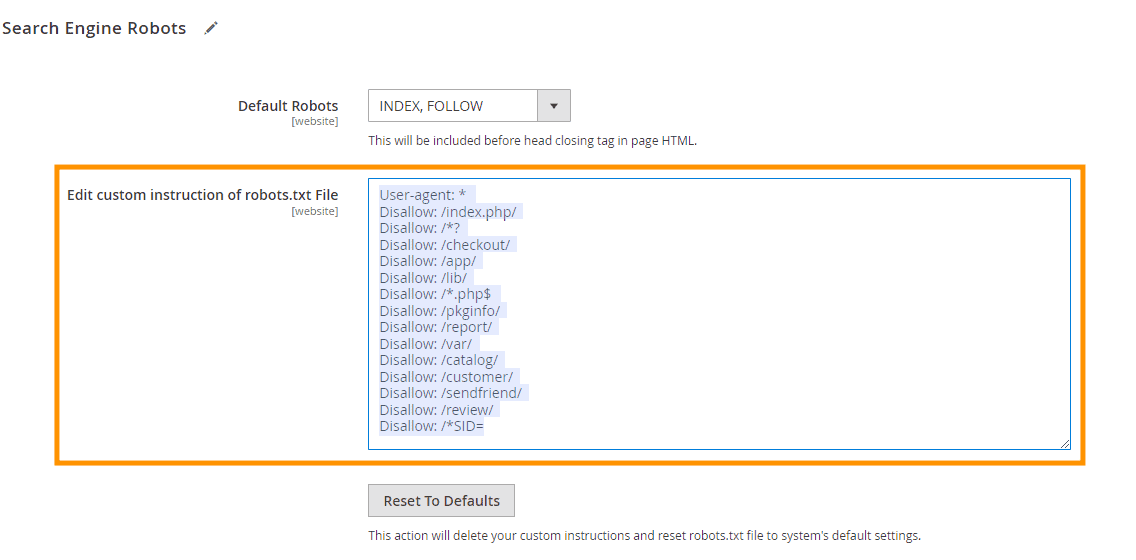This screenshot has width=1136, height=560.
Task: Click the textarea resize handle corner
Action: pyautogui.click(x=1065, y=444)
